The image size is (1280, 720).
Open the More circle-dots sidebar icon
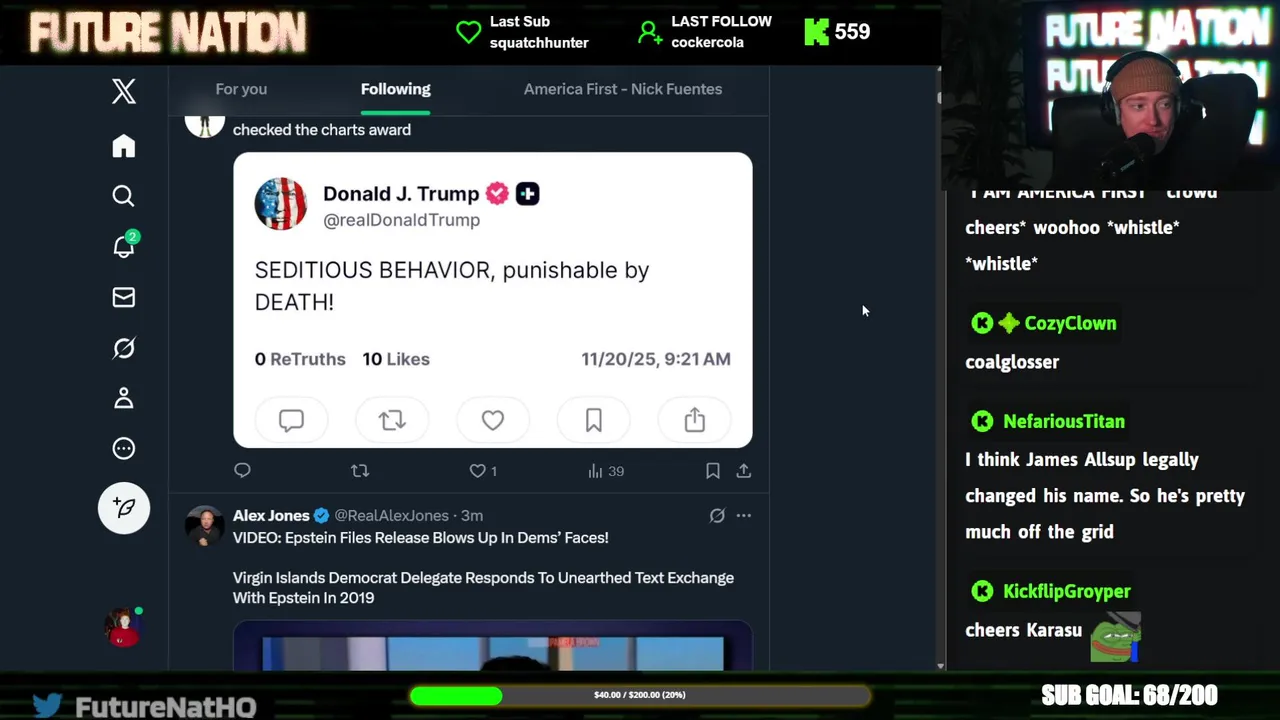pos(124,448)
